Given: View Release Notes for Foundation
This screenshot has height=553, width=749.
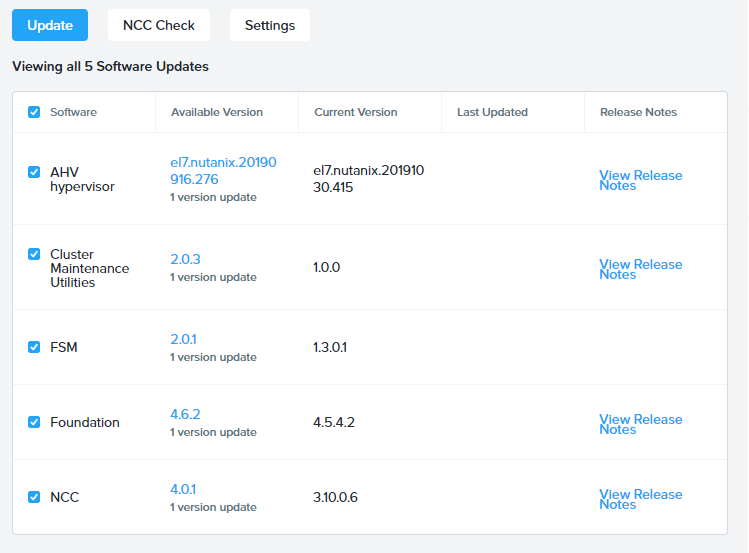Looking at the screenshot, I should coord(641,424).
